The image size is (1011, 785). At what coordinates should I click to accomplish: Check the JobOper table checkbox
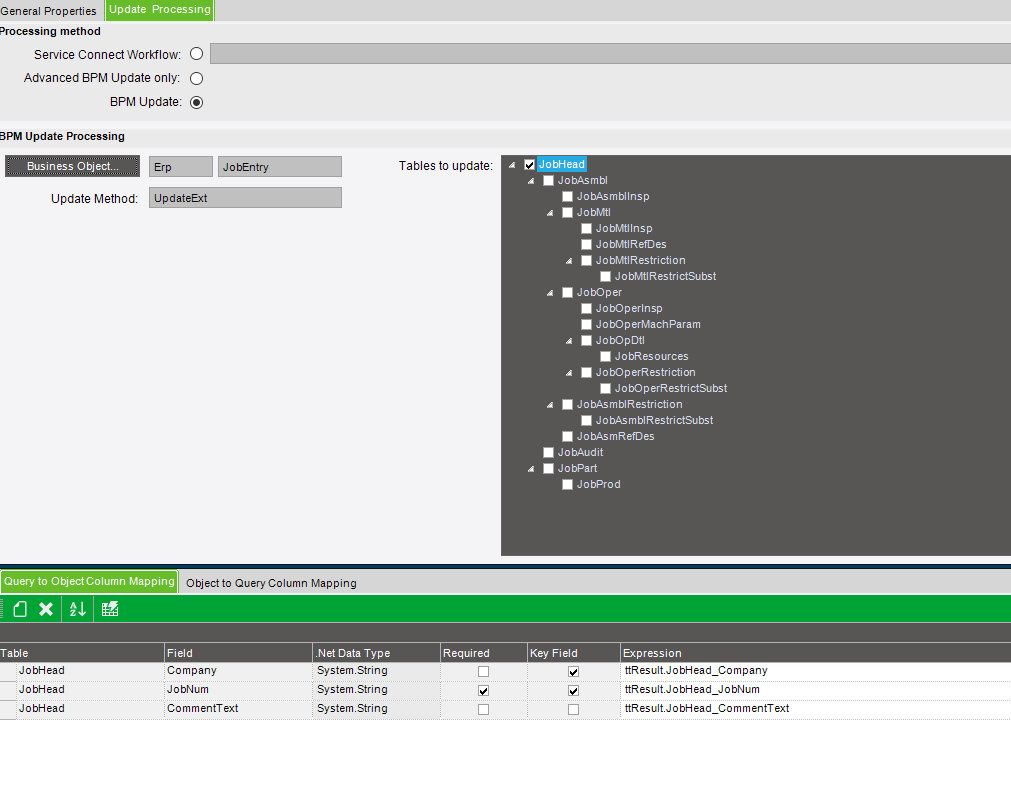[x=567, y=293]
